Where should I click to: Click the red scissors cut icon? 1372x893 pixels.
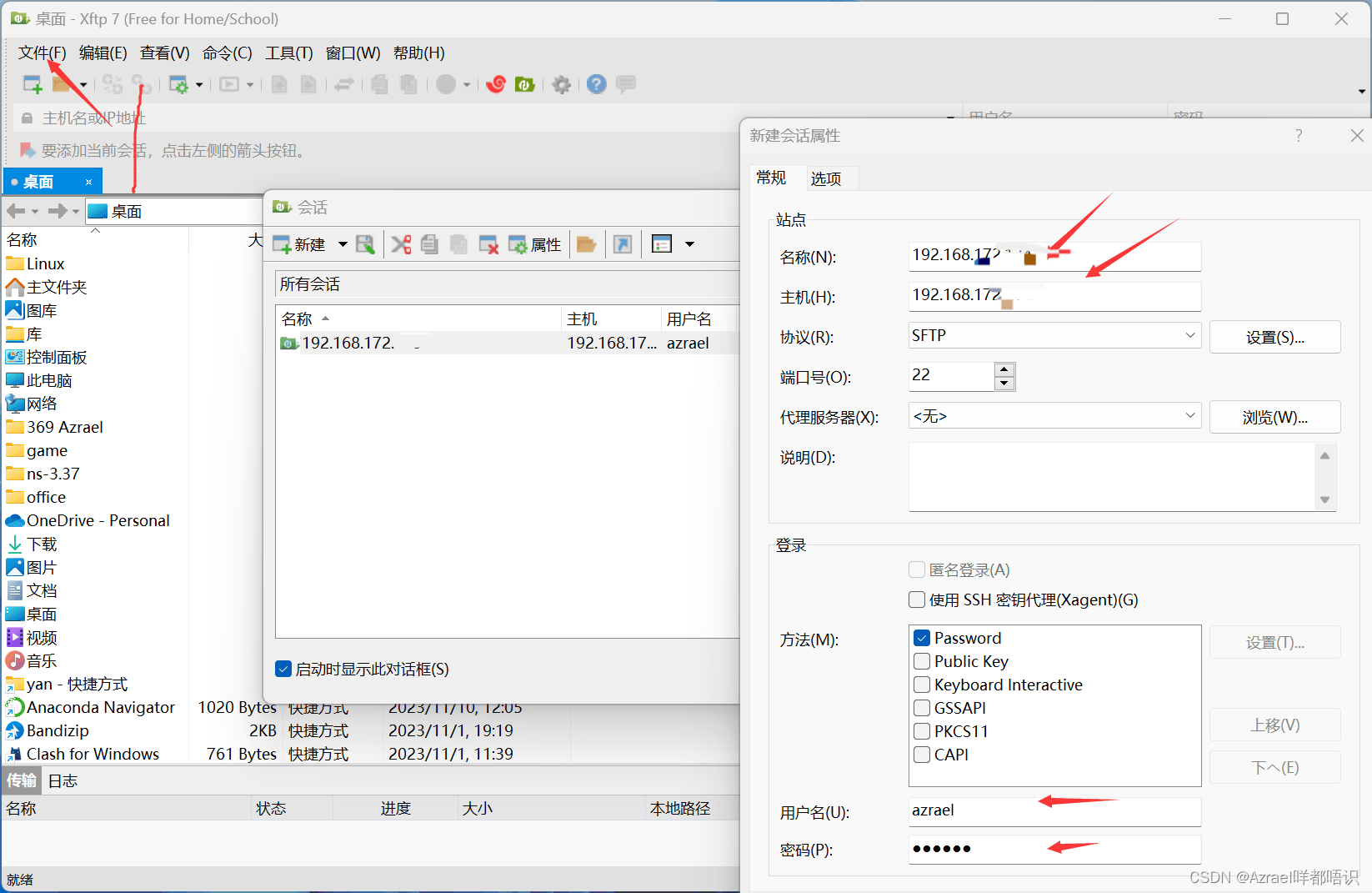click(x=401, y=244)
